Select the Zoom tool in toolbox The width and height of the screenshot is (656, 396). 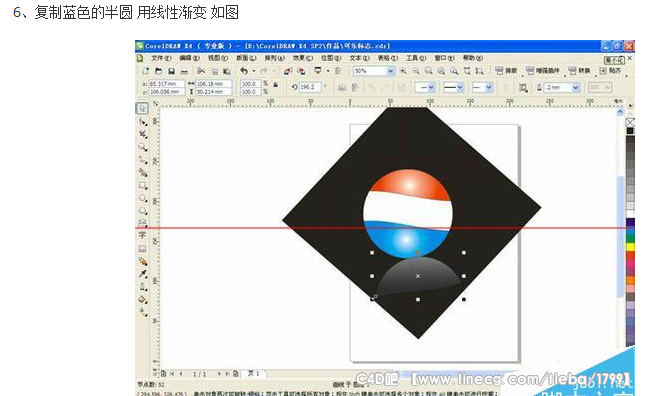click(143, 147)
